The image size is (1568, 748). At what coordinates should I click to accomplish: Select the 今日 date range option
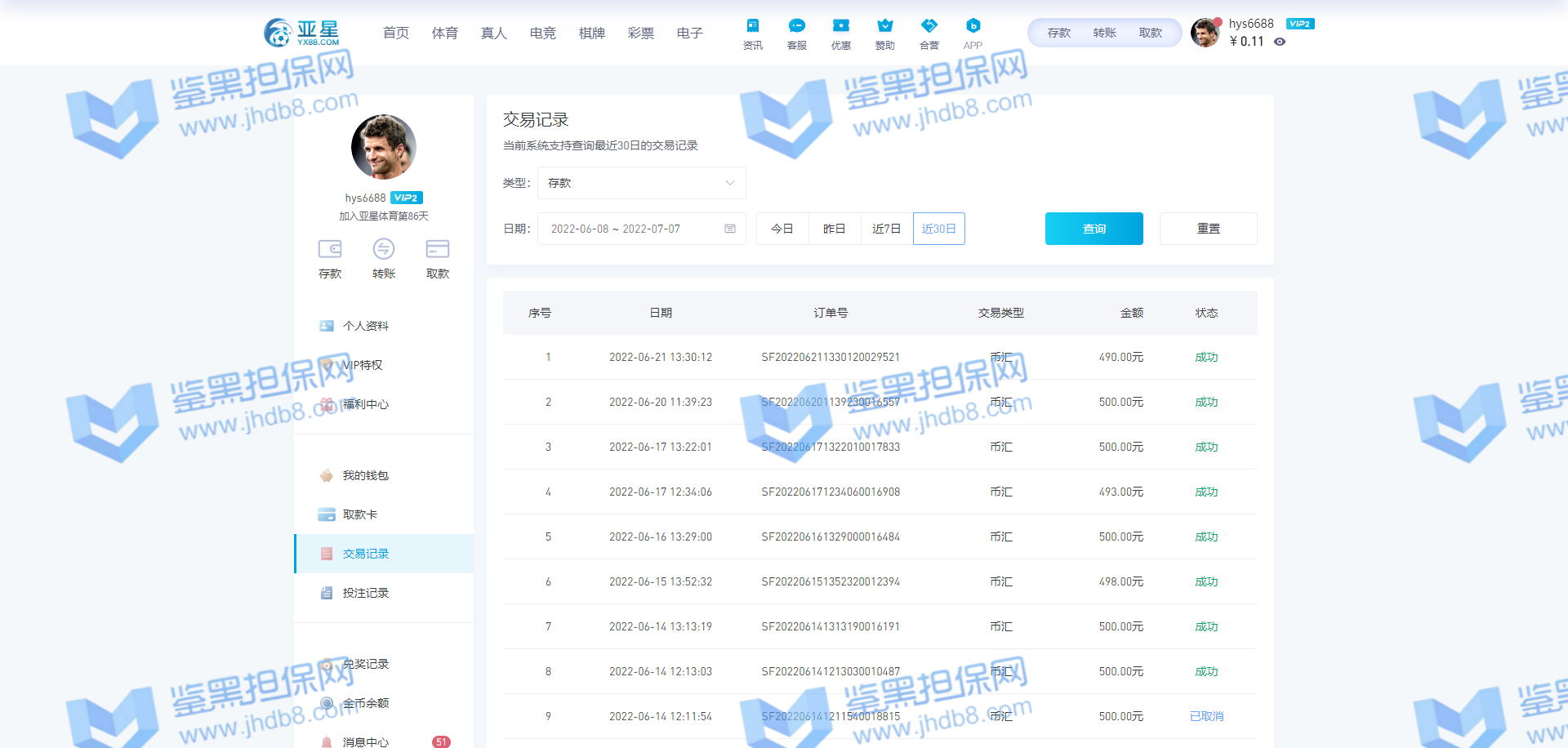[782, 229]
